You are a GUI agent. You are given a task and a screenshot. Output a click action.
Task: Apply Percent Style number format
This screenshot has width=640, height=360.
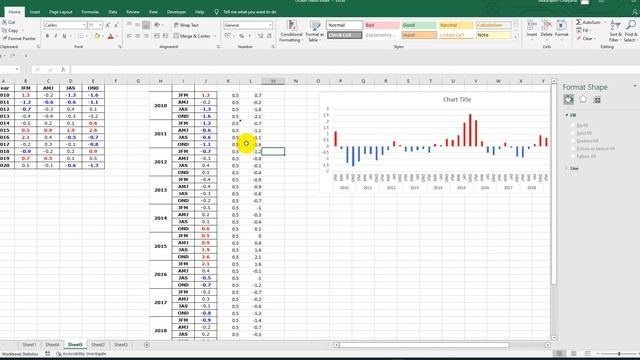click(242, 36)
